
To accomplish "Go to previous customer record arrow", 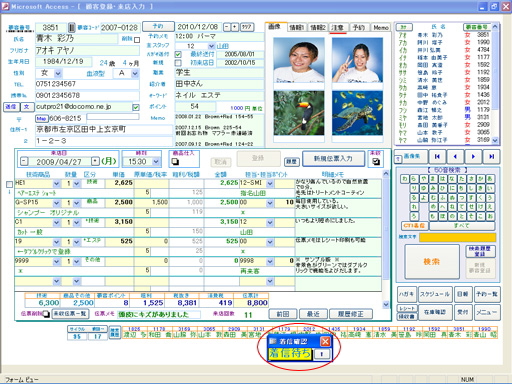I will [455, 156].
